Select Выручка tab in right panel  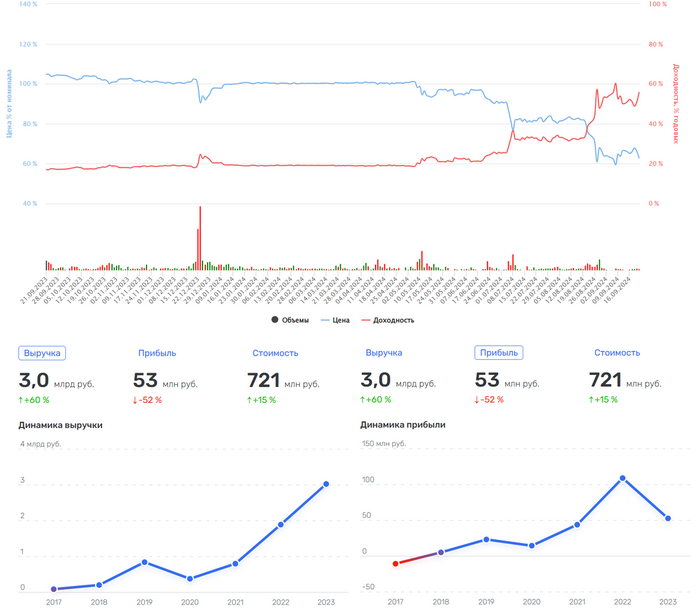pos(384,352)
